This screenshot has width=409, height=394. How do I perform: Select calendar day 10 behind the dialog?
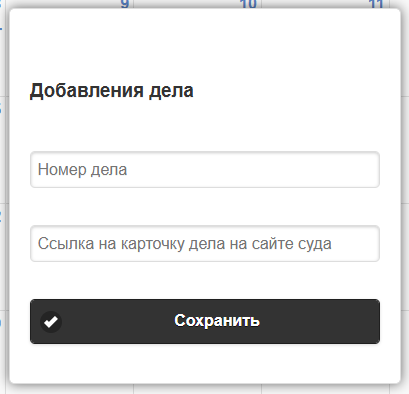pyautogui.click(x=248, y=4)
